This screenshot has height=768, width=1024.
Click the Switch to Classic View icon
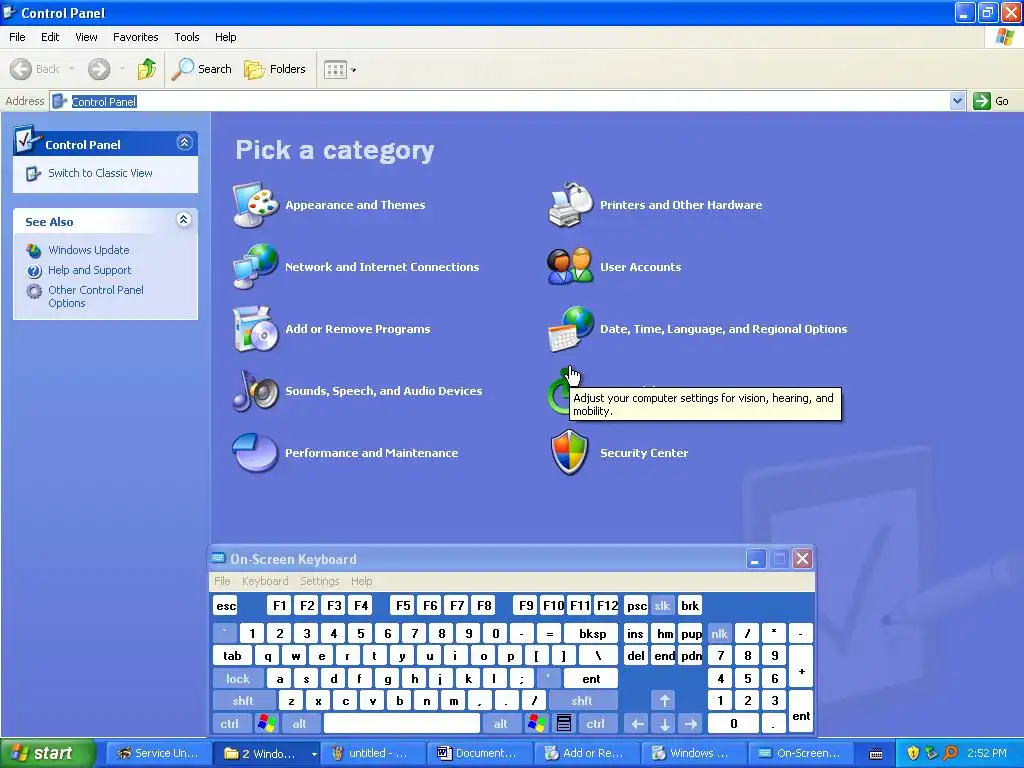33,174
